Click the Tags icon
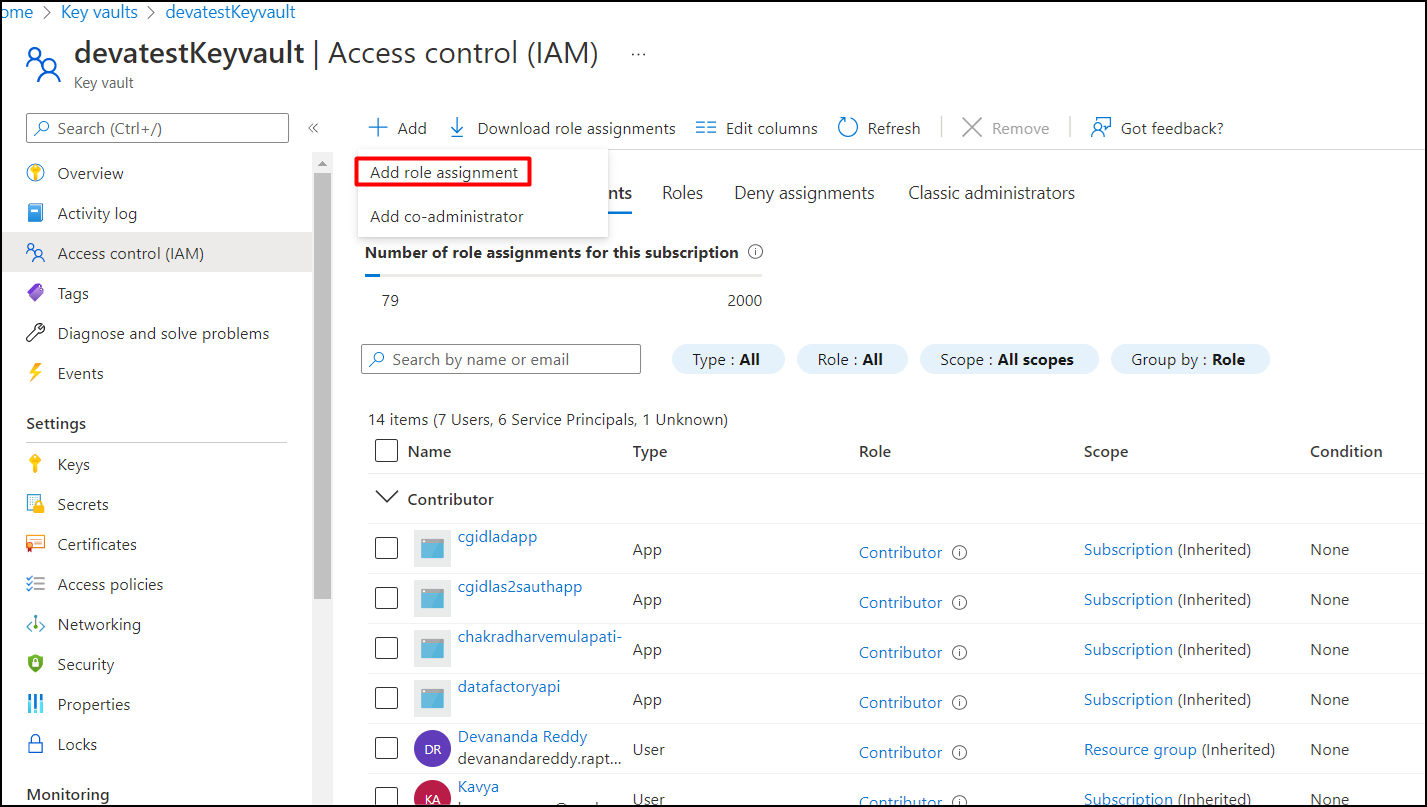 click(36, 293)
